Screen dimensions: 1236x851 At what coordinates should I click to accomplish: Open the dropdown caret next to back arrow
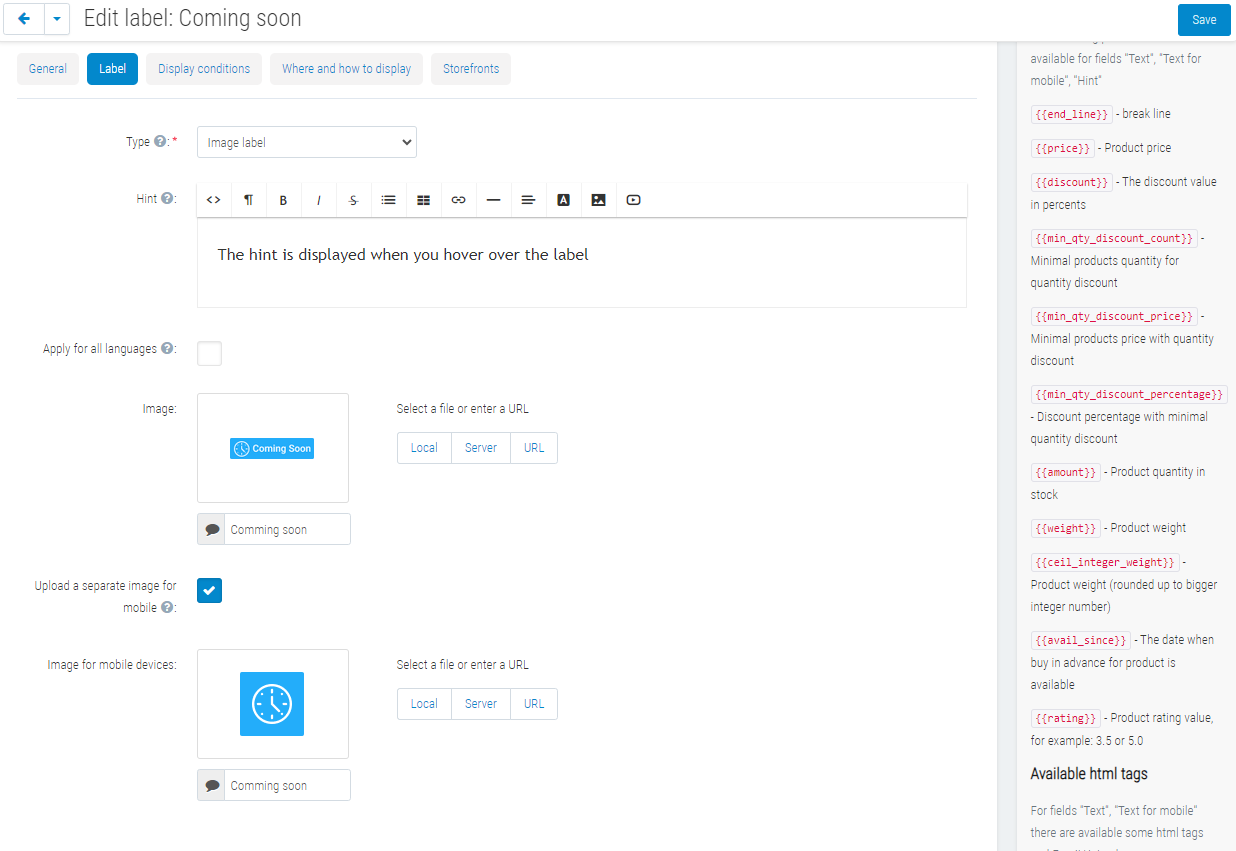(x=57, y=19)
